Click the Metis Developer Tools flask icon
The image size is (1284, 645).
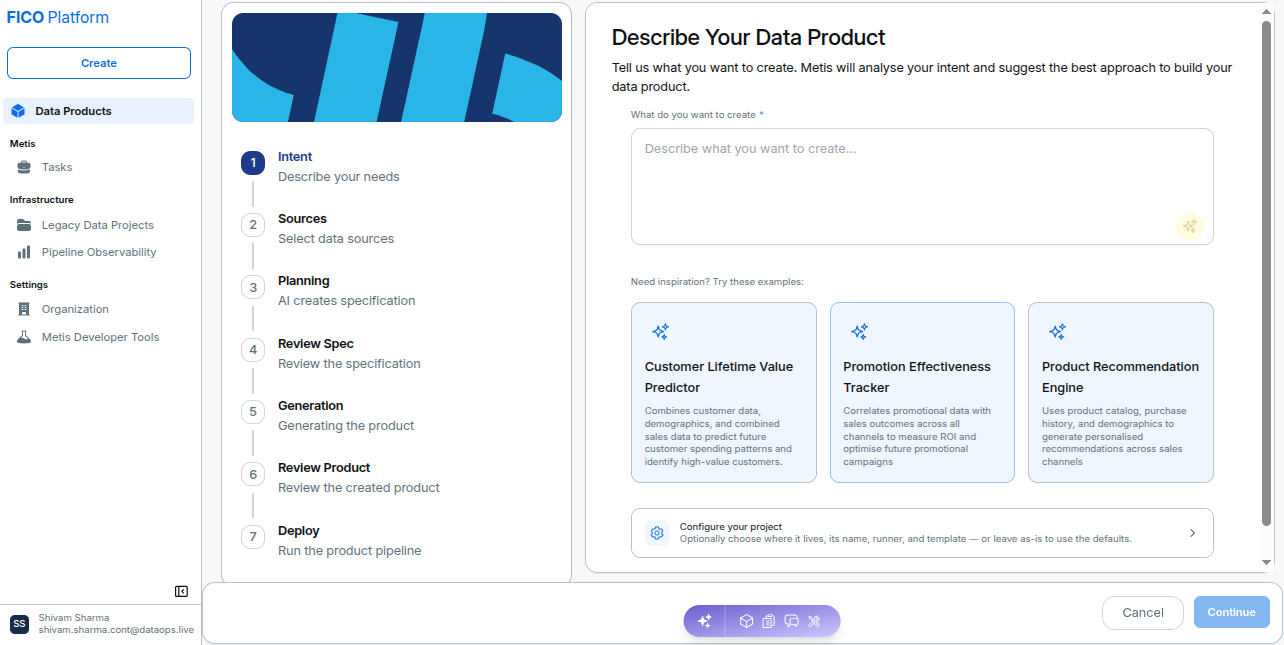coord(24,337)
